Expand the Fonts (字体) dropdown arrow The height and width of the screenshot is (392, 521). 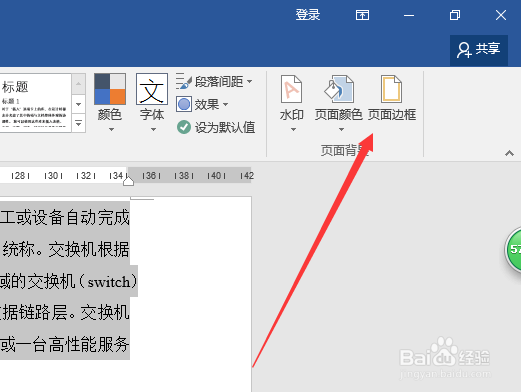(x=153, y=129)
